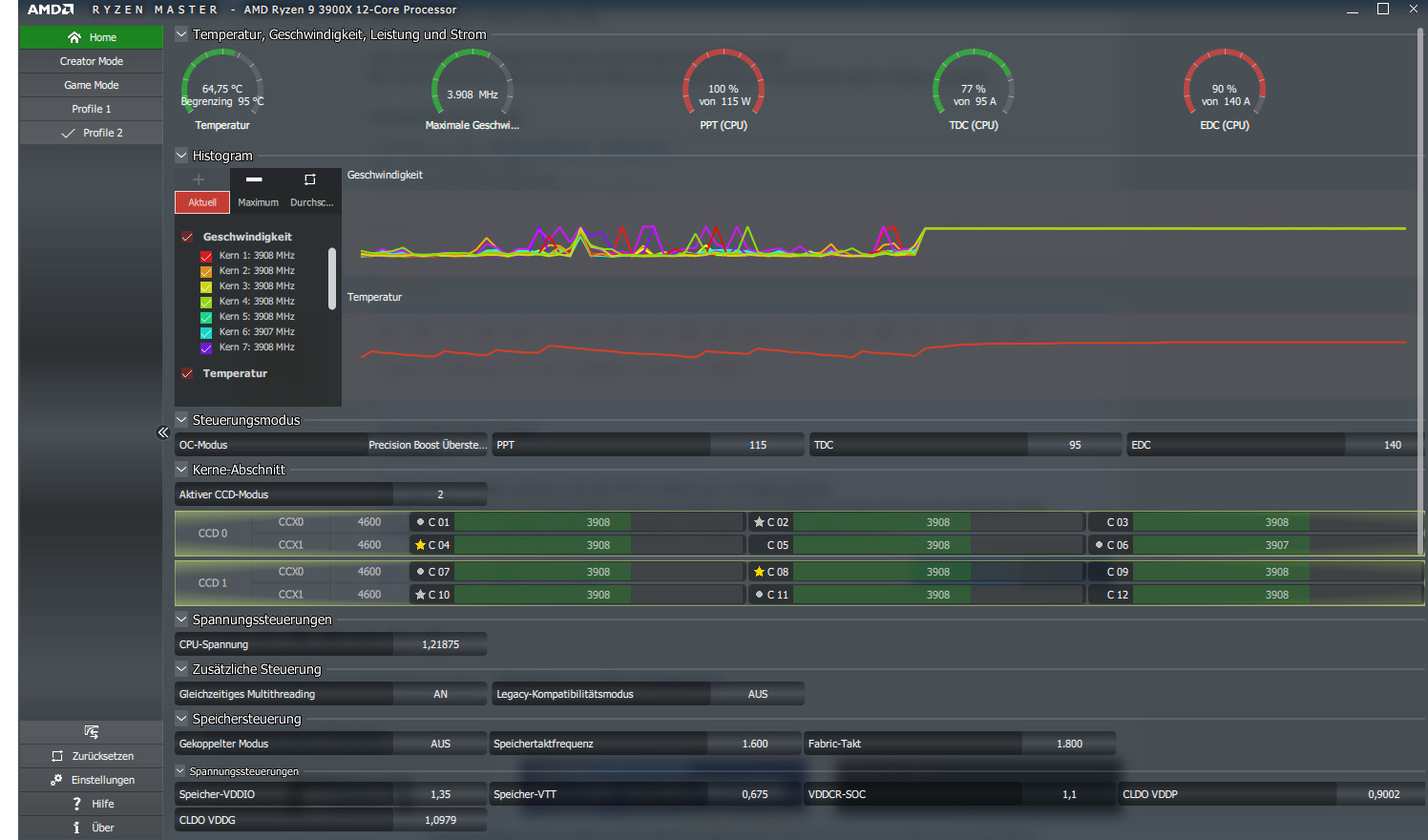Collapse the Spannungssteuerungen section above CPU-Spannung
The width and height of the screenshot is (1428, 840).
tap(181, 619)
